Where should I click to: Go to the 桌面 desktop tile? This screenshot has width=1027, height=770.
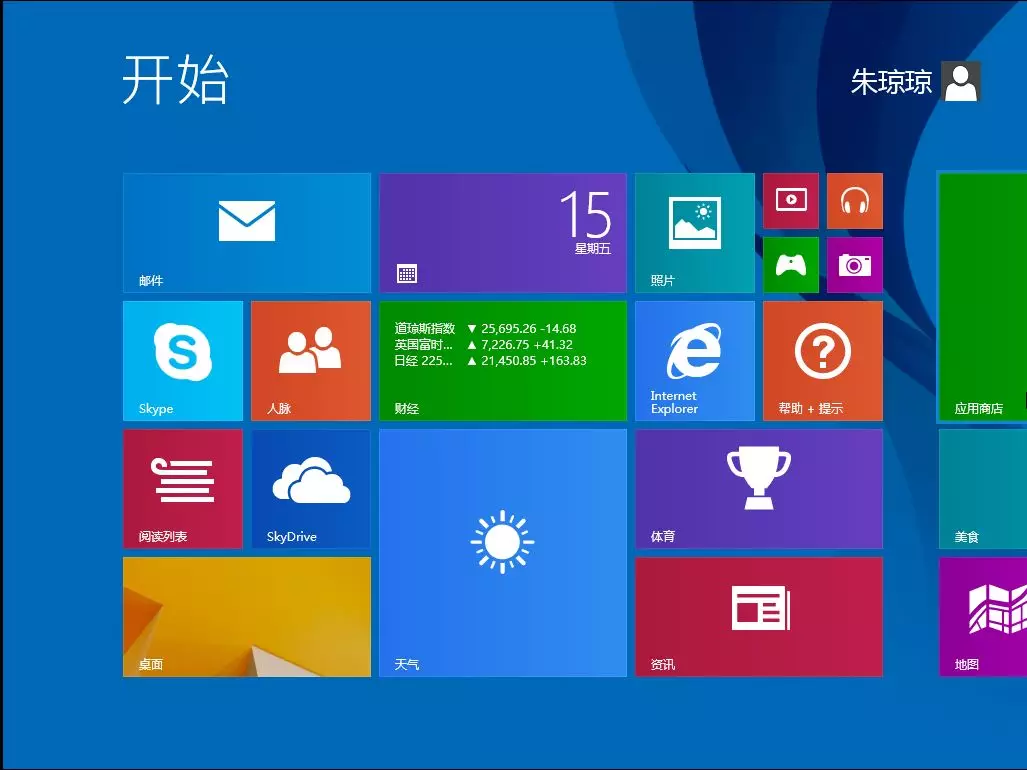[x=247, y=617]
